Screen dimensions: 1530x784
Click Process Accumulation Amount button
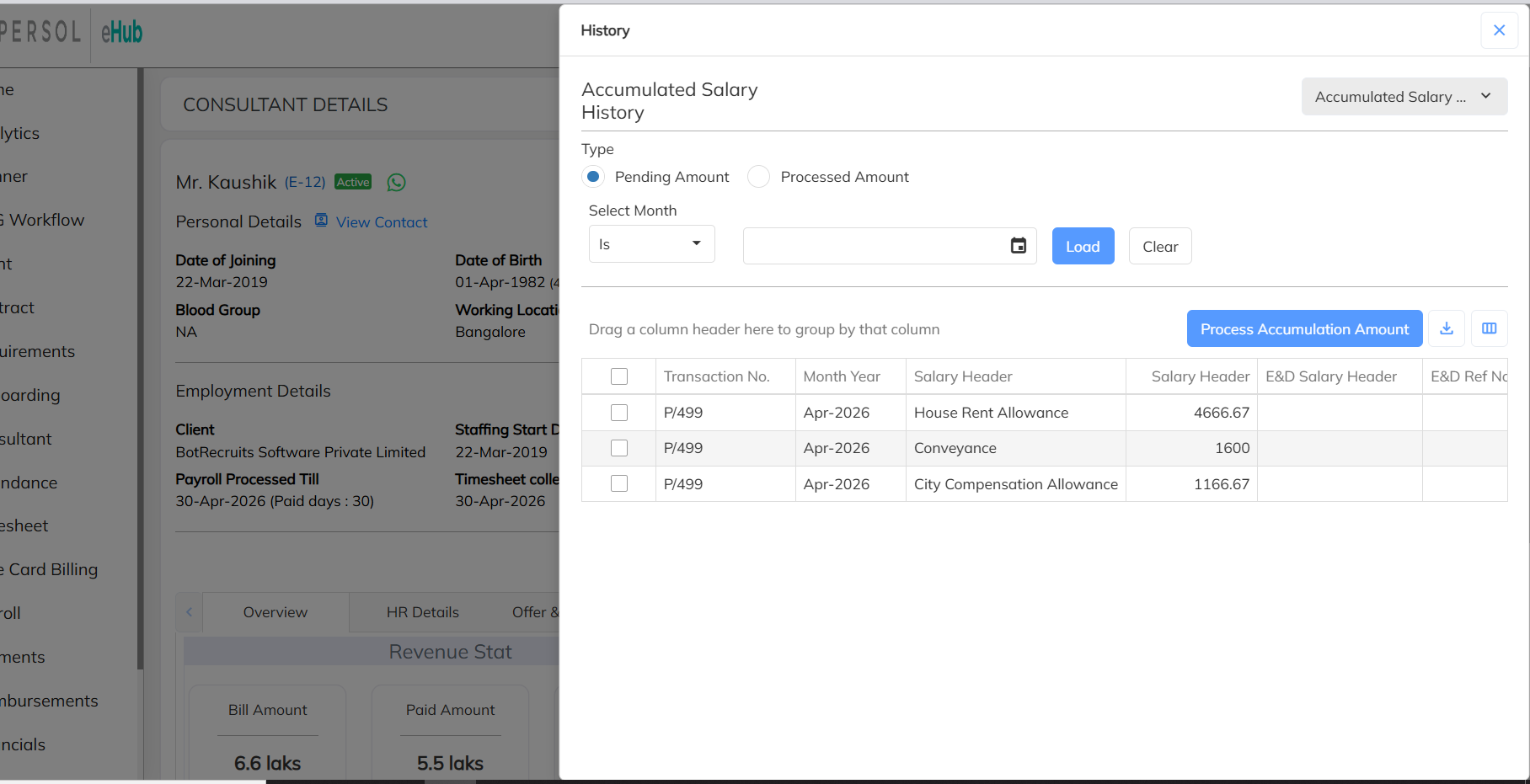pyautogui.click(x=1304, y=328)
